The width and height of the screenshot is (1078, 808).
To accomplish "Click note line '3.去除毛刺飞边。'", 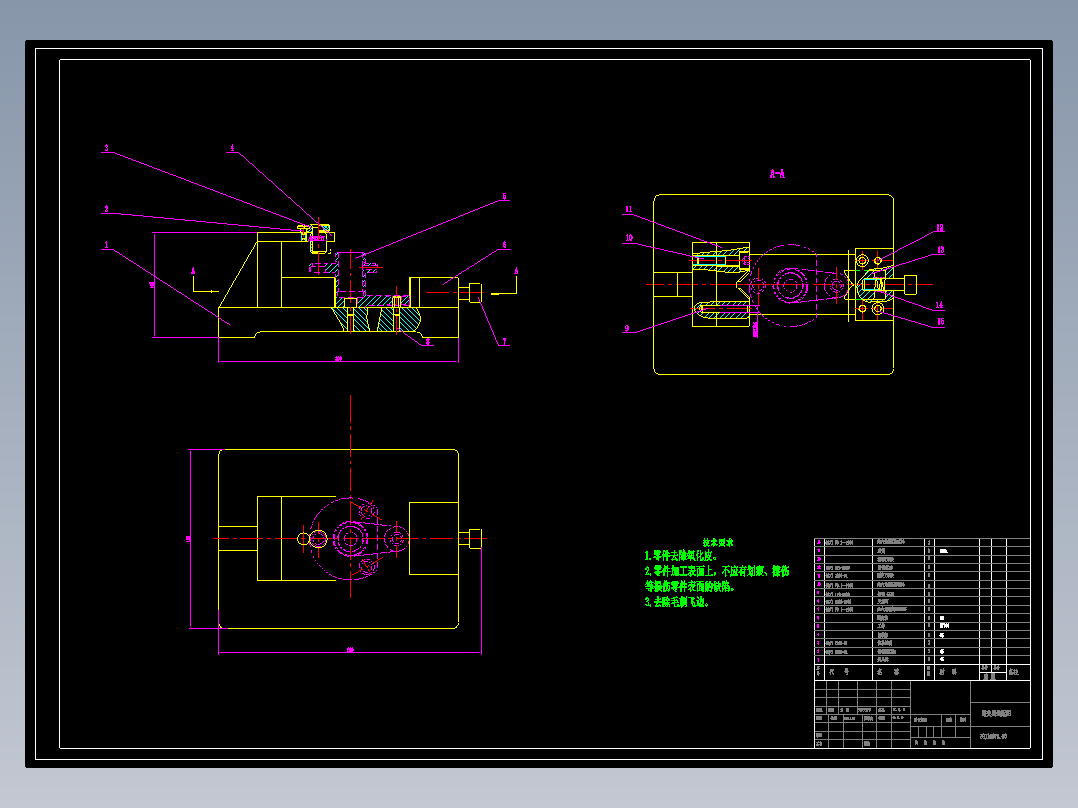I will pos(676,602).
